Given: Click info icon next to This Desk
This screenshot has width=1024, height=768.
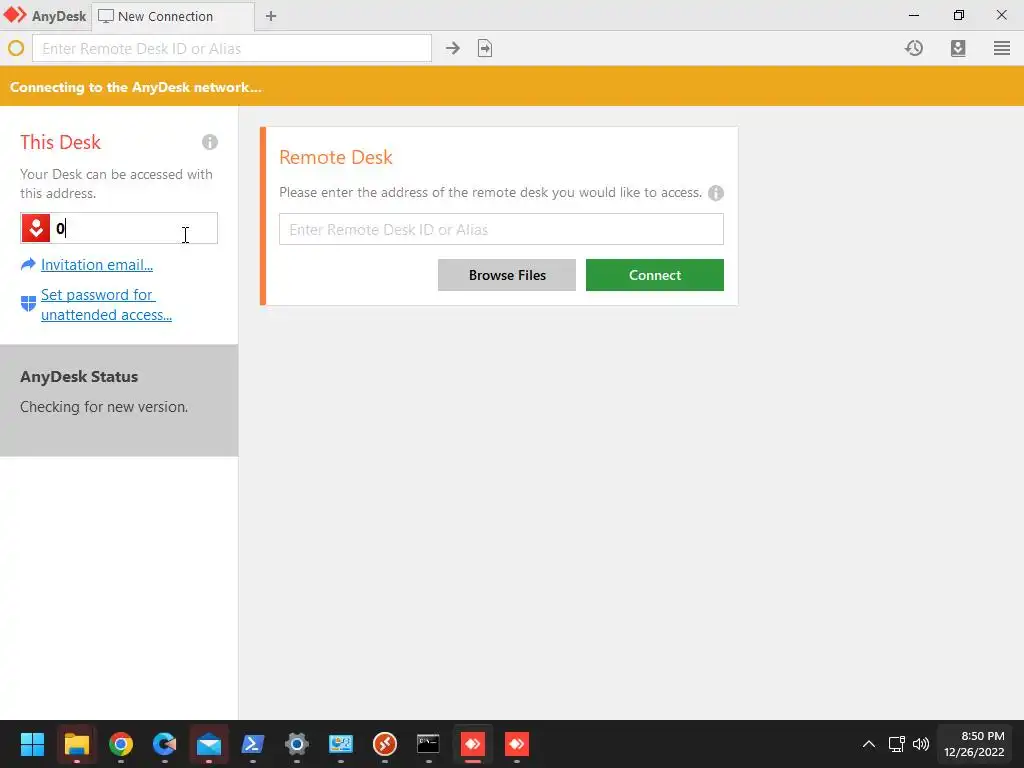Looking at the screenshot, I should (x=210, y=142).
